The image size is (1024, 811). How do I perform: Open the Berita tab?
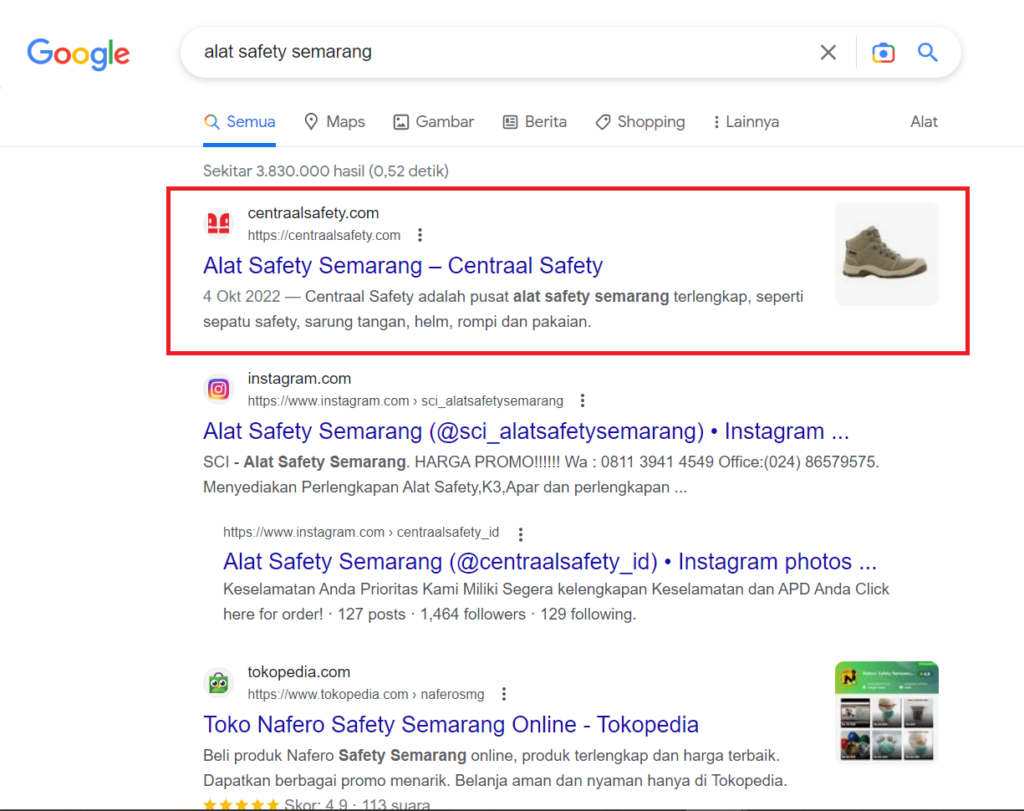[534, 122]
